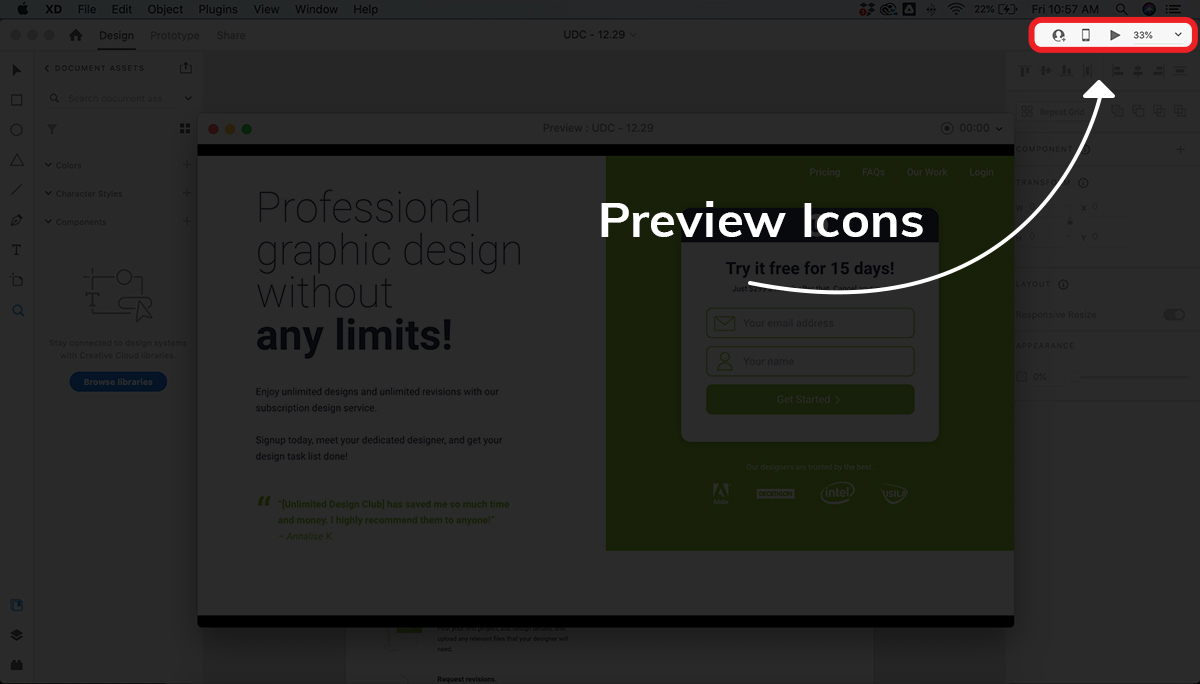Start recording in the Preview window
1200x684 pixels.
tap(947, 128)
